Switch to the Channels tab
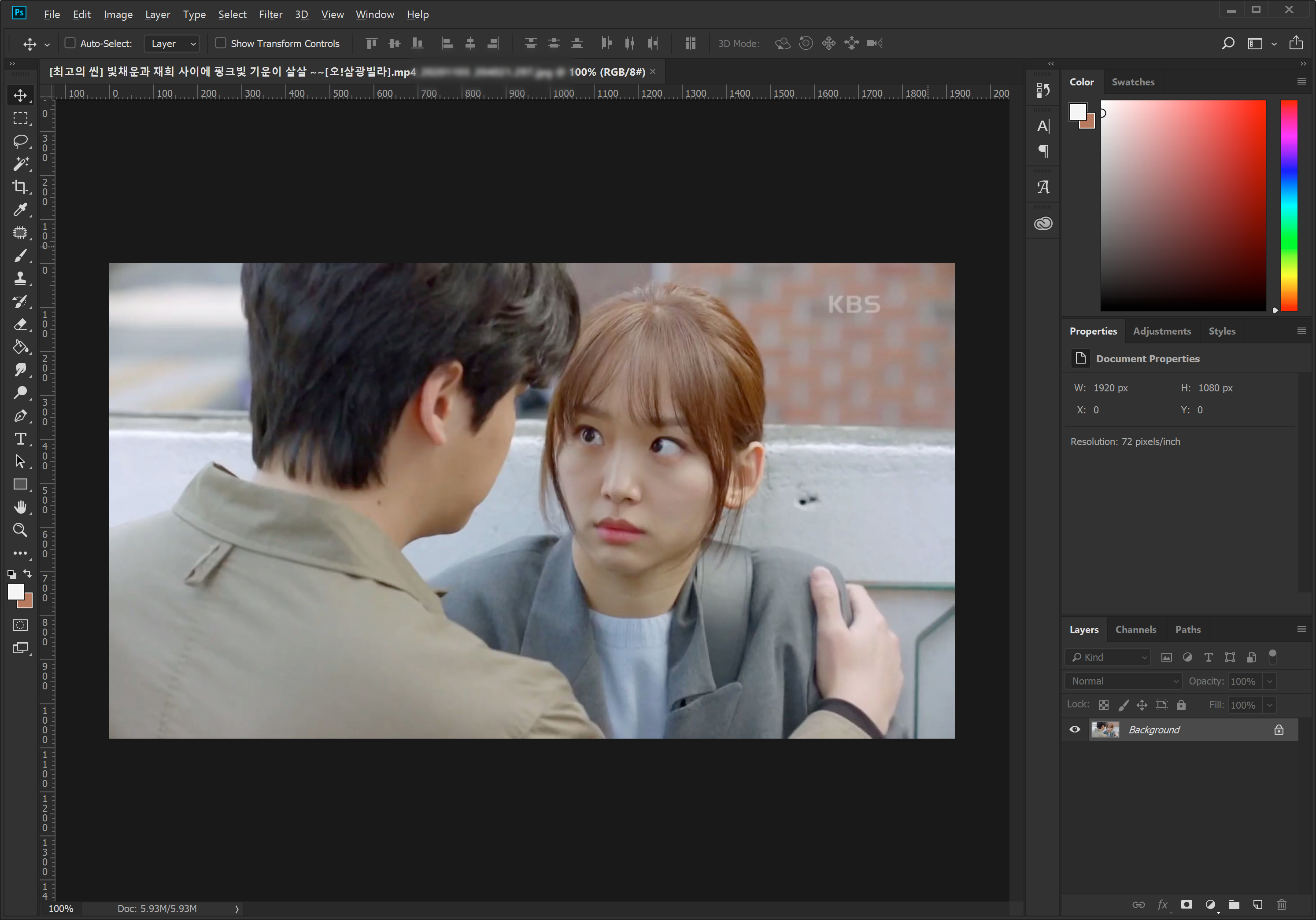 tap(1135, 629)
